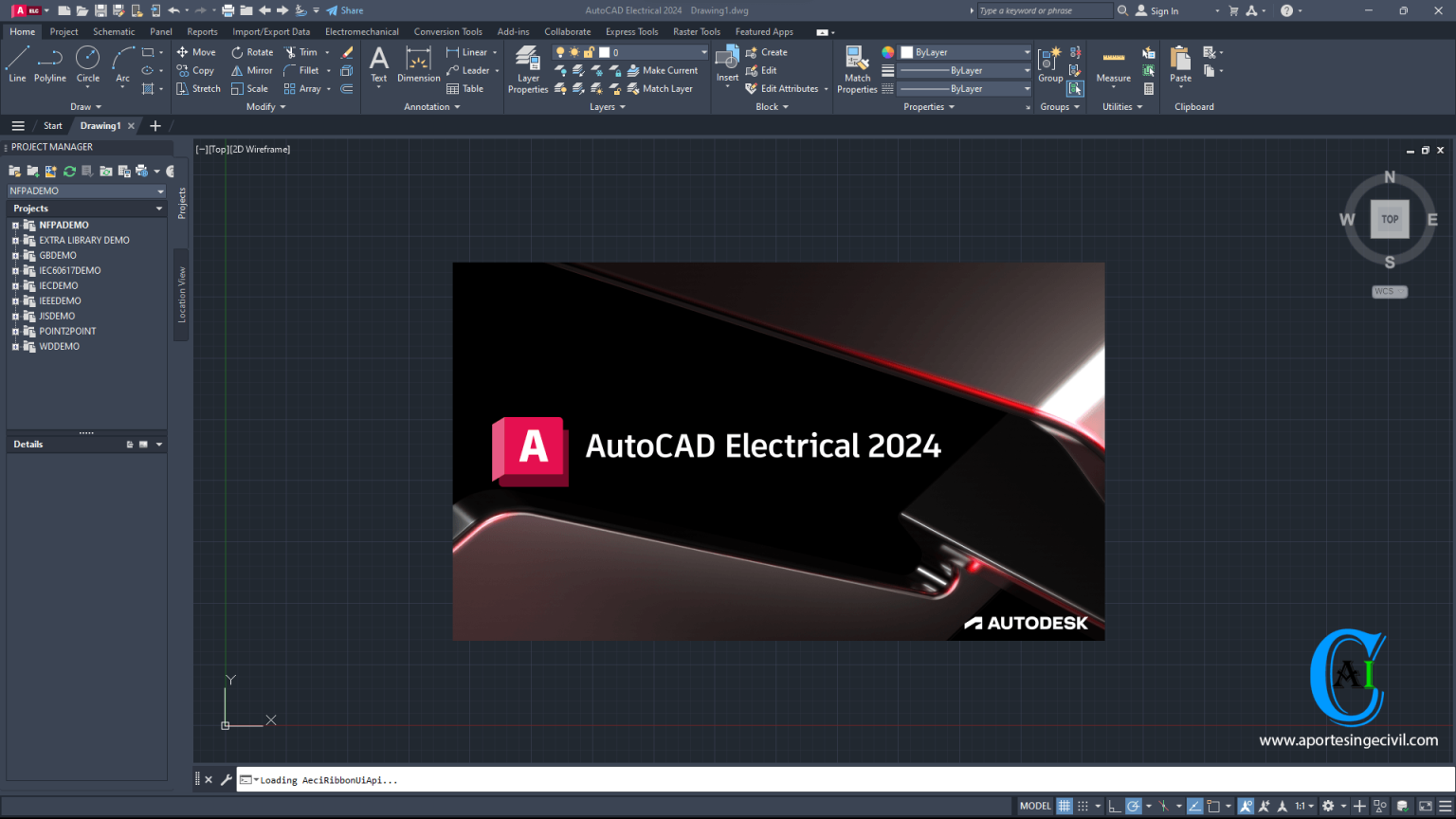This screenshot has height=819, width=1456.
Task: Switch to the Schematic ribbon tab
Action: (x=114, y=31)
